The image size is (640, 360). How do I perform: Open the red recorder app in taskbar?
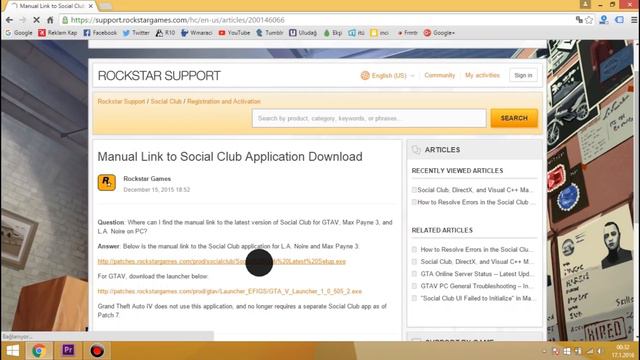(x=97, y=351)
